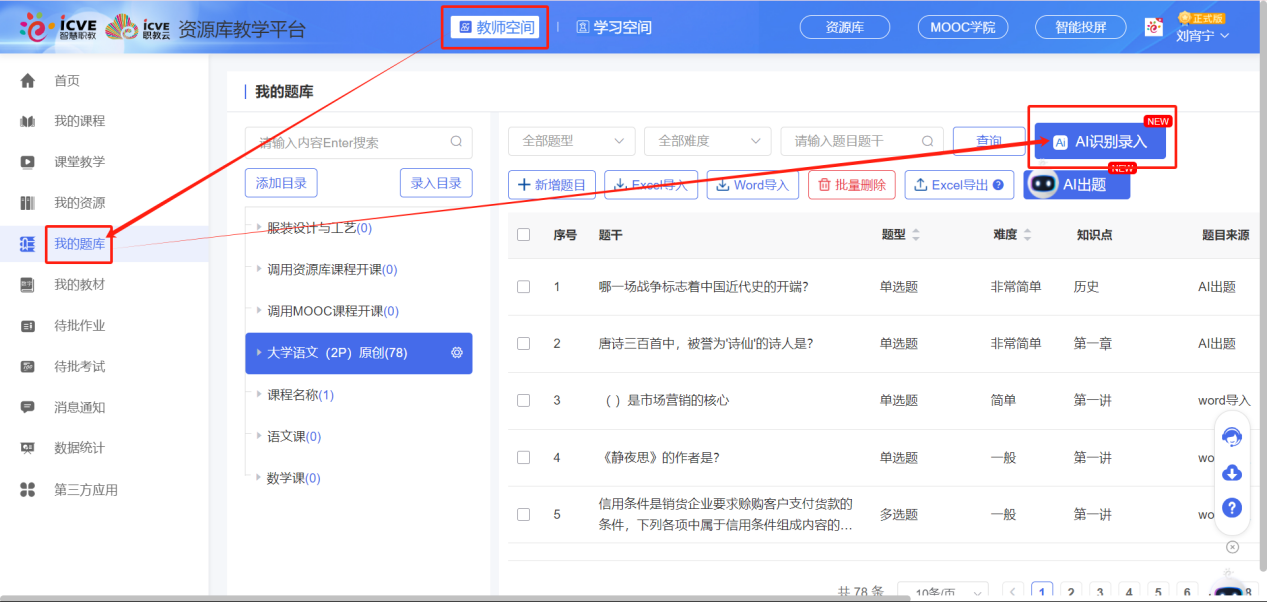This screenshot has width=1267, height=602.
Task: Open 我的课程 in the sidebar menu
Action: (x=80, y=122)
